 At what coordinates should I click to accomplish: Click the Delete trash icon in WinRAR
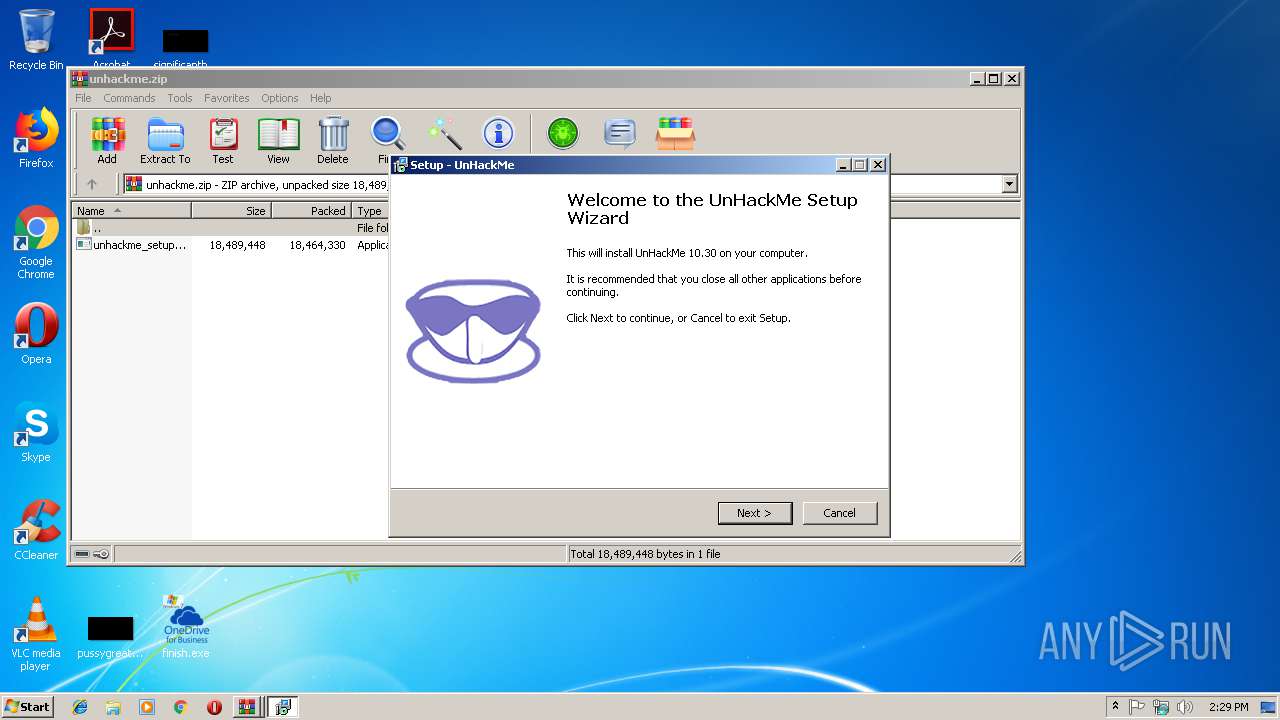click(x=333, y=140)
